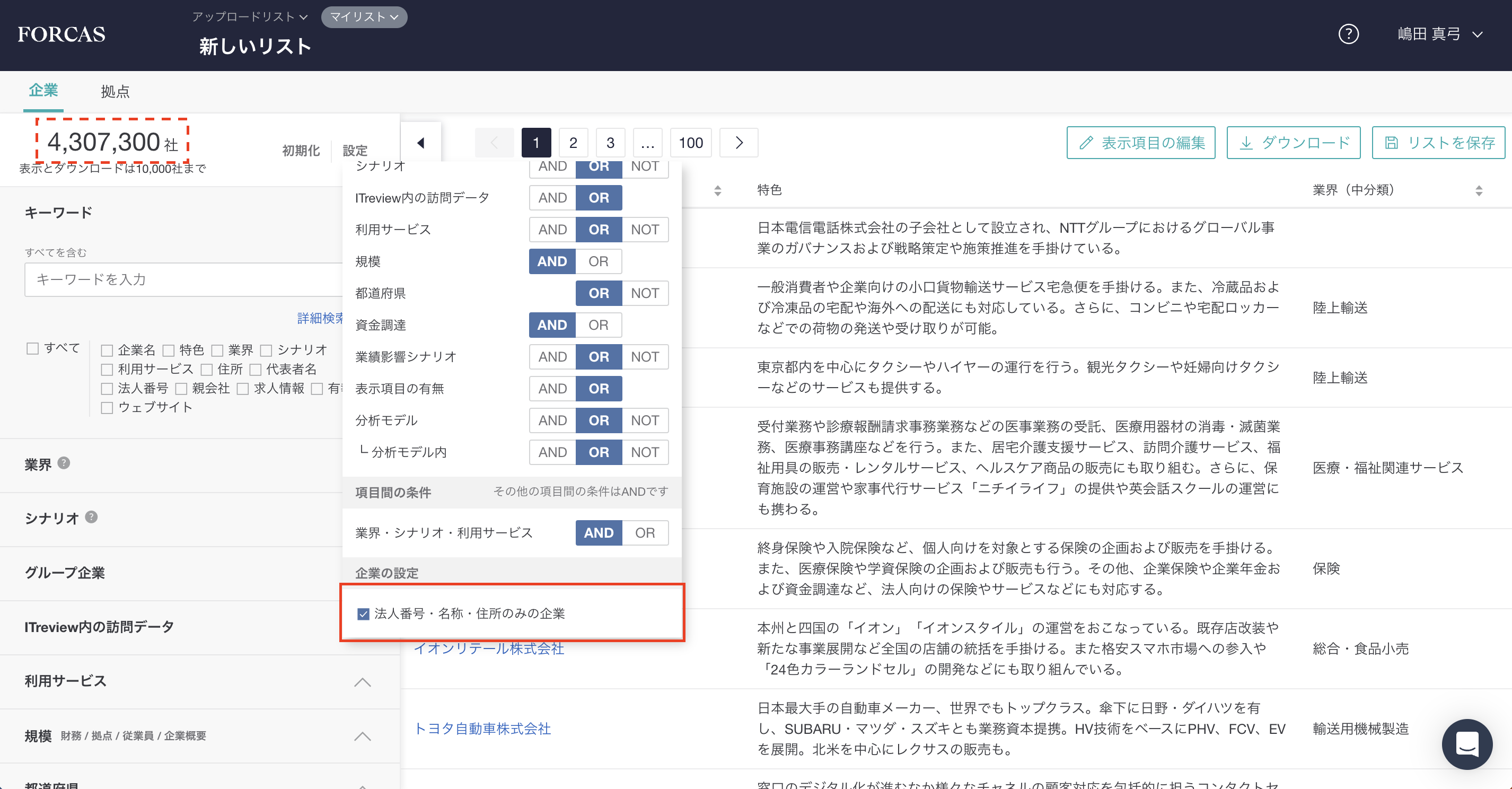The height and width of the screenshot is (789, 1512).
Task: Open the トヨタ自動車株式会社 company link
Action: [482, 729]
